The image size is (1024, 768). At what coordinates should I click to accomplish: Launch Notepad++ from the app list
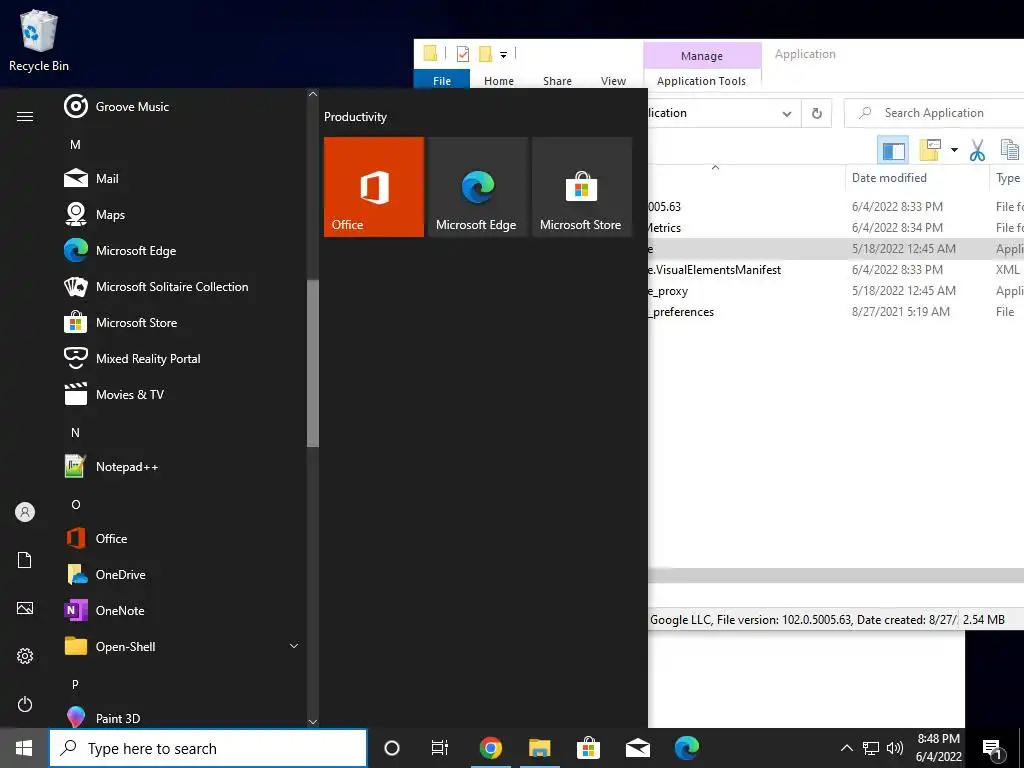pyautogui.click(x=183, y=466)
